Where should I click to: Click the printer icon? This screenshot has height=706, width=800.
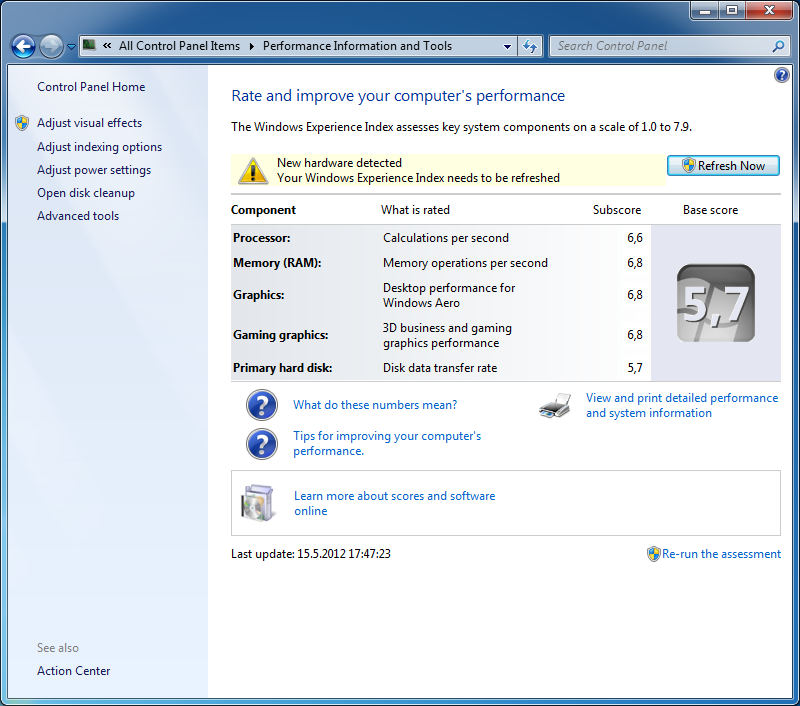555,406
